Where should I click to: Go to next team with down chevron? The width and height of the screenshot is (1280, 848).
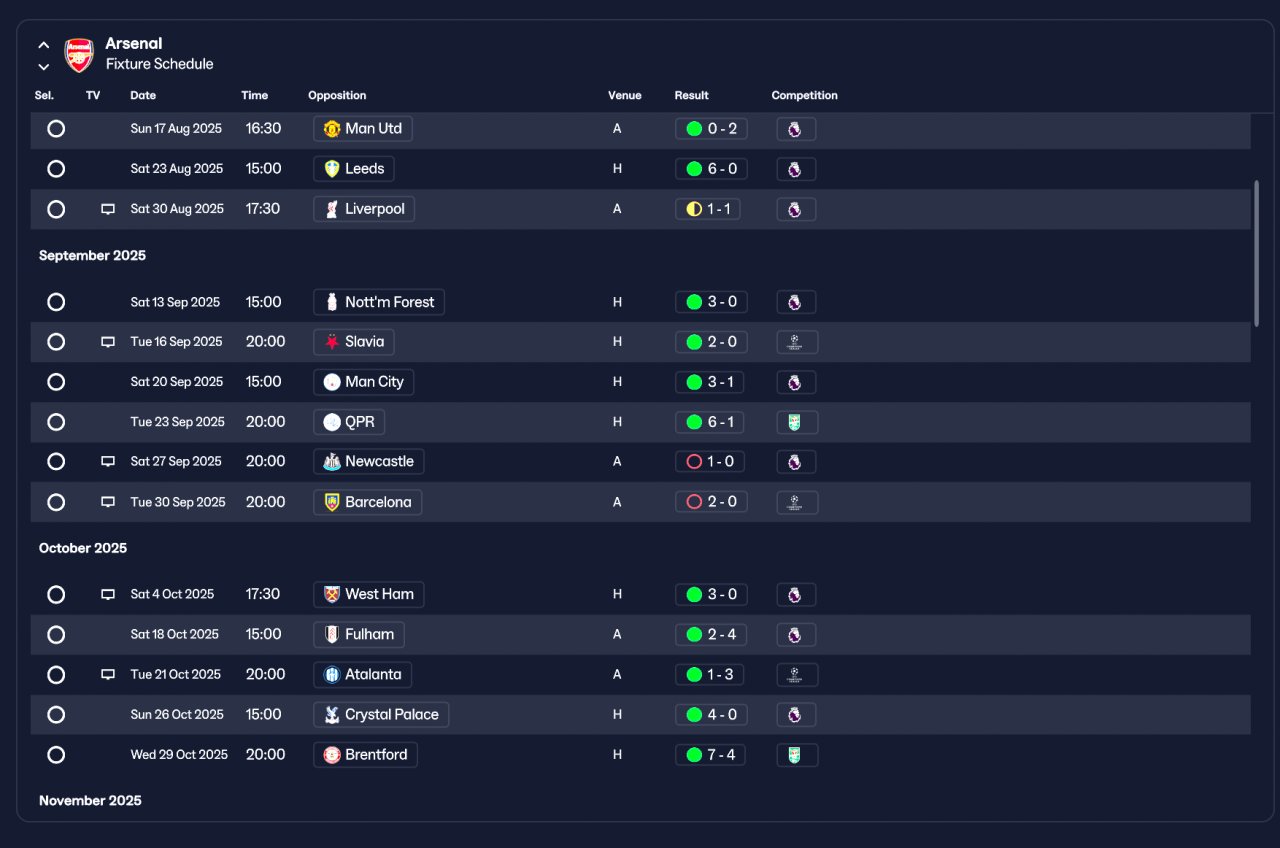44,67
